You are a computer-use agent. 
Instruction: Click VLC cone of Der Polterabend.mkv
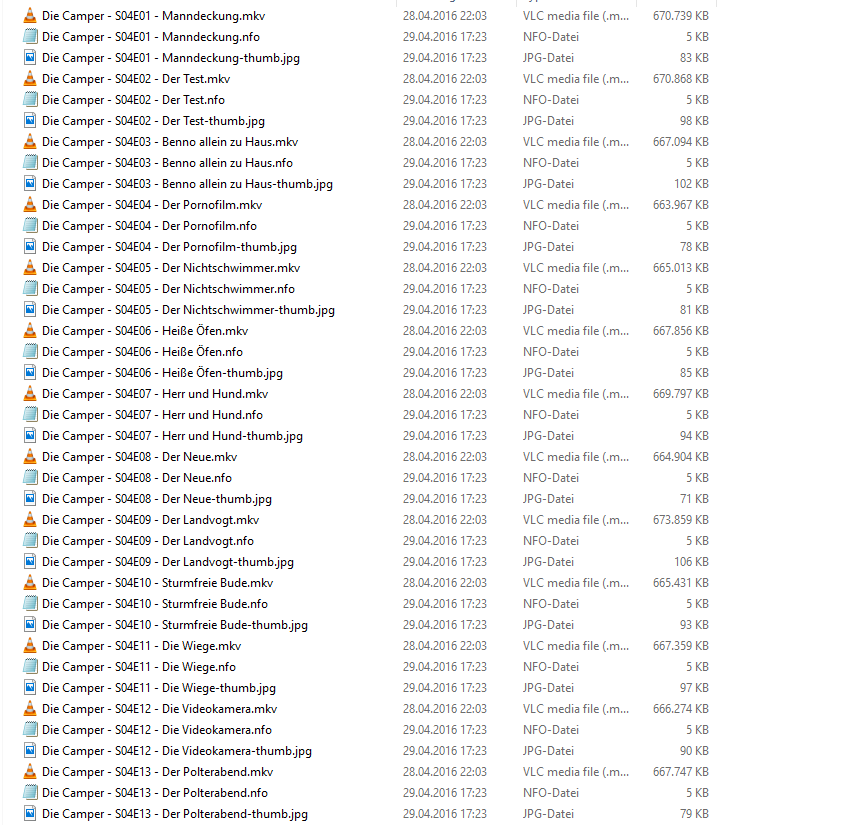point(30,772)
